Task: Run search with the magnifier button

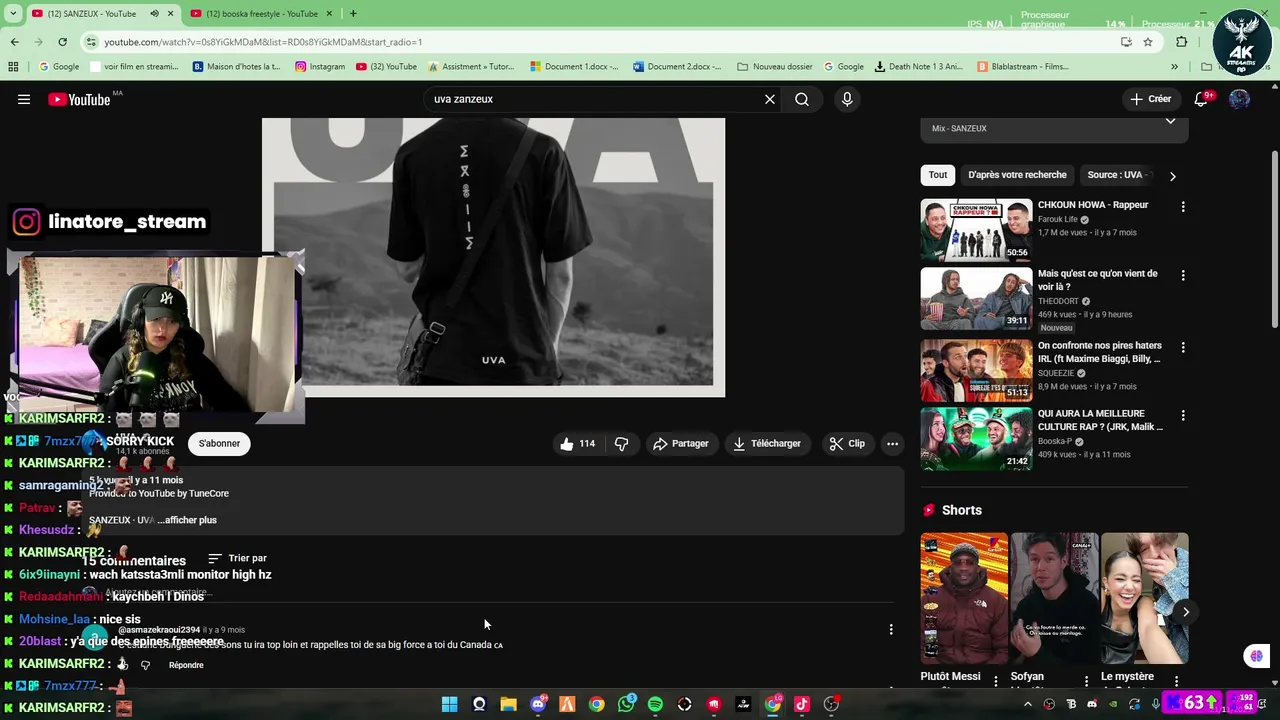Action: (802, 99)
